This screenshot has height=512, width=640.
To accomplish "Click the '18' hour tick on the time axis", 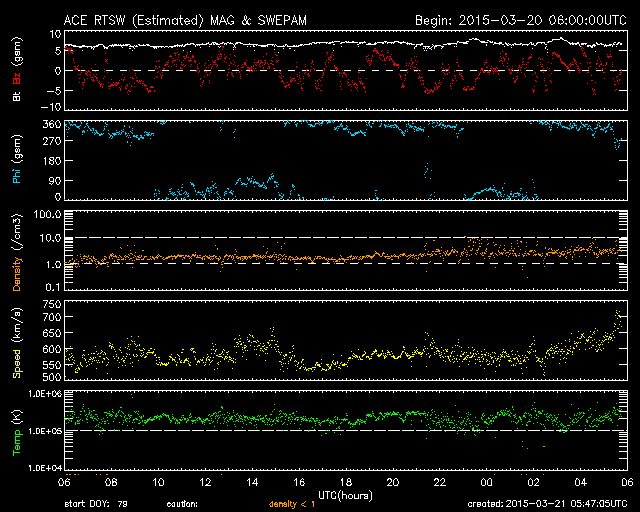I will pos(345,482).
